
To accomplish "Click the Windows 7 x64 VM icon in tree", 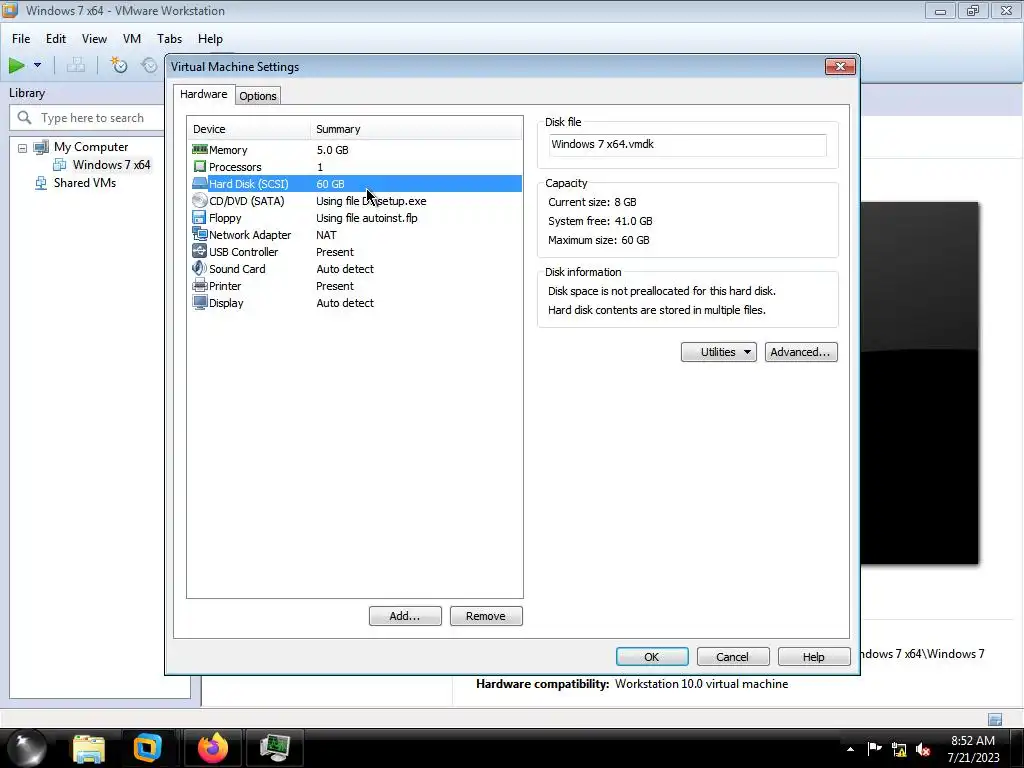I will click(x=60, y=165).
